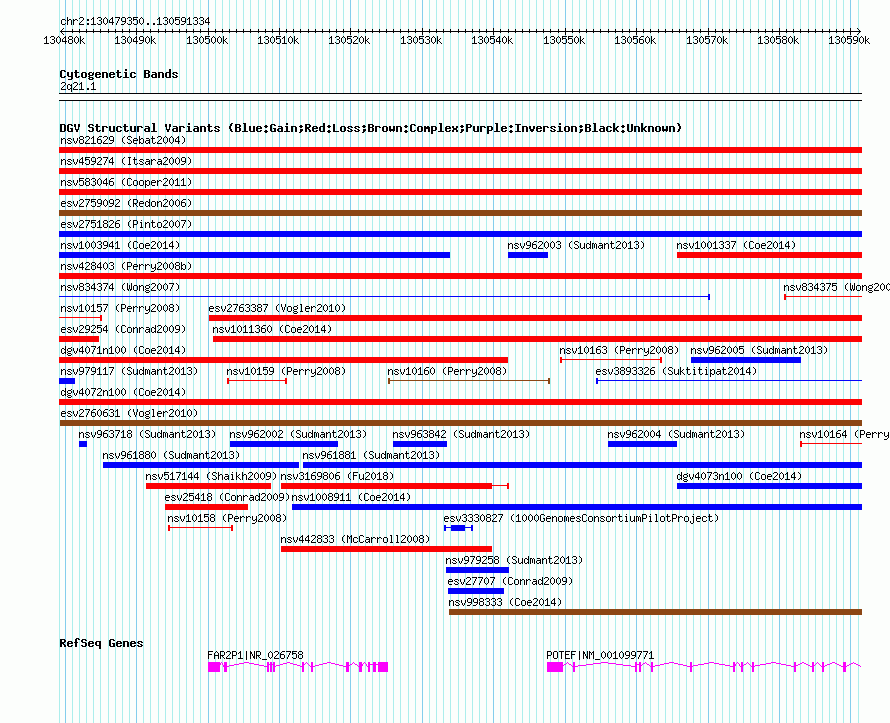The height and width of the screenshot is (723, 890).
Task: Click the nsv834374 (Wong2007) label
Action: coord(120,287)
